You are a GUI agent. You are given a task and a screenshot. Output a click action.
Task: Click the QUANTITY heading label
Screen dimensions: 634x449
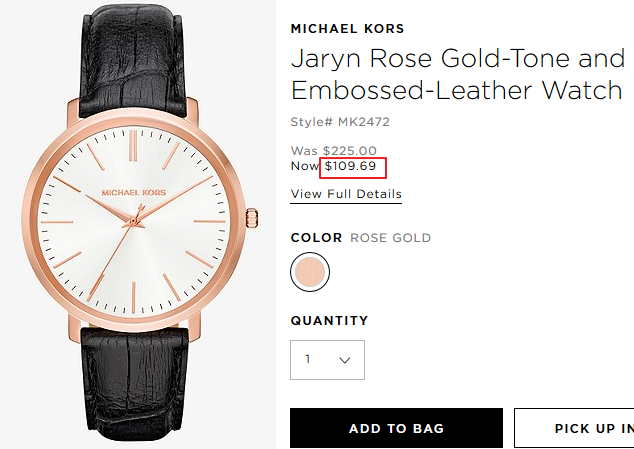pos(330,321)
